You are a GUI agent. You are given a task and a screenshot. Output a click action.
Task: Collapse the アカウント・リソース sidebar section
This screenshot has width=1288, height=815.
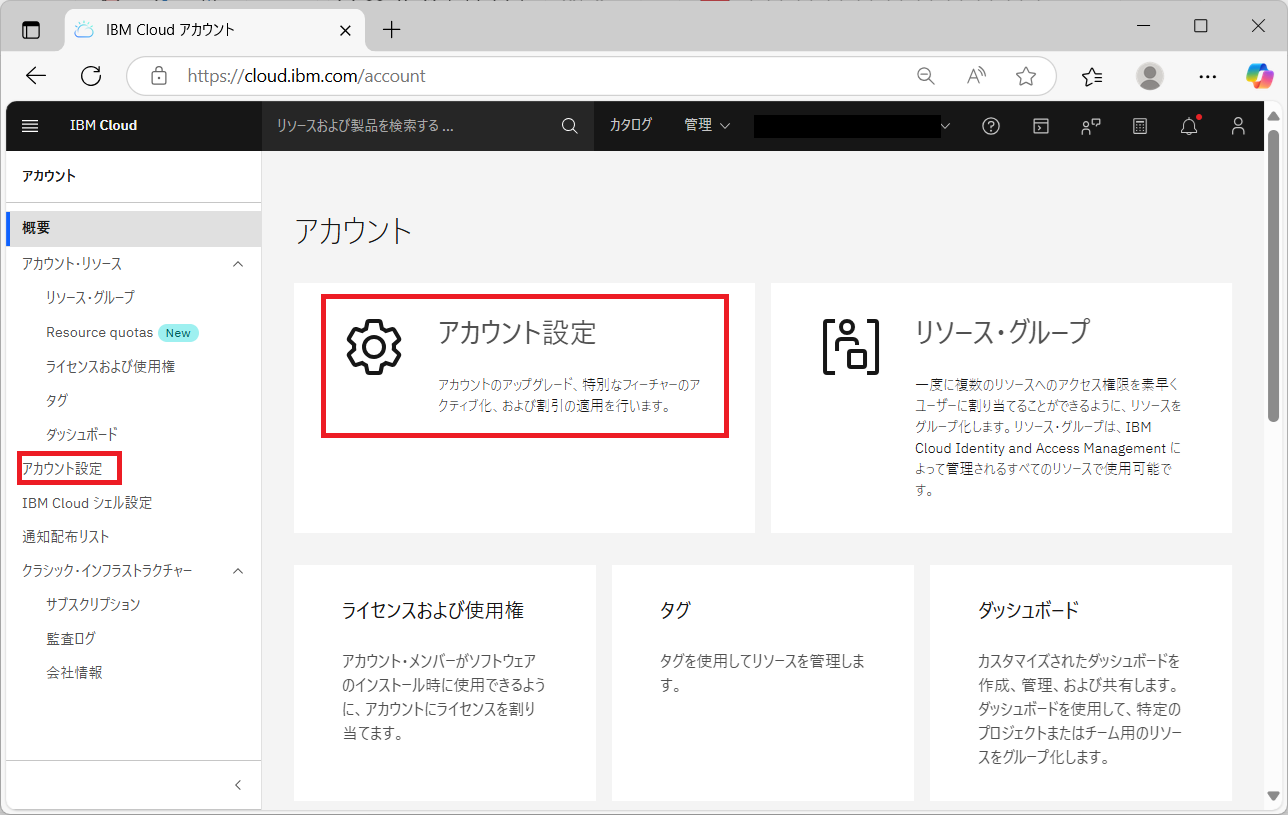[237, 263]
